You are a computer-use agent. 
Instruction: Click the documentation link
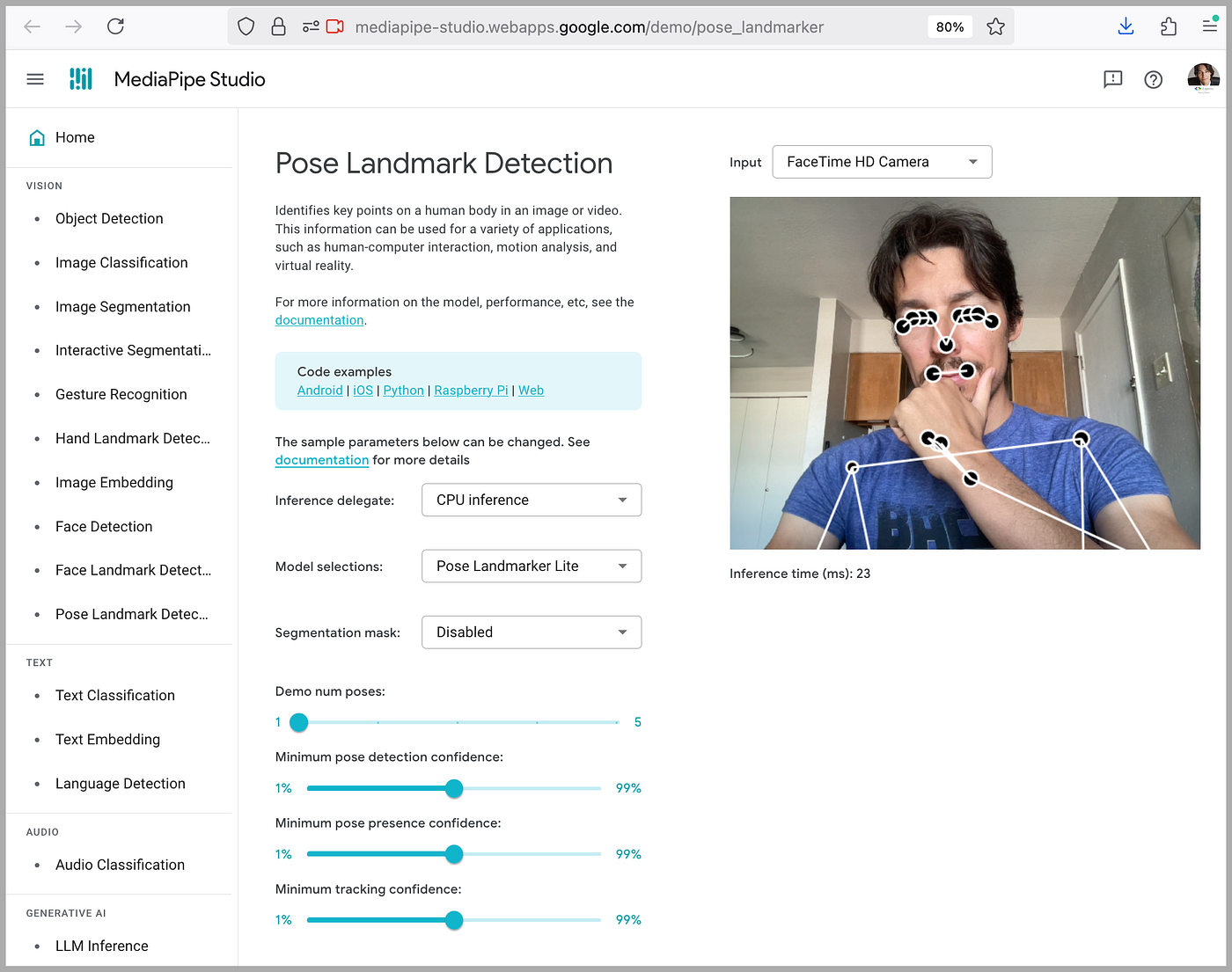pyautogui.click(x=319, y=319)
